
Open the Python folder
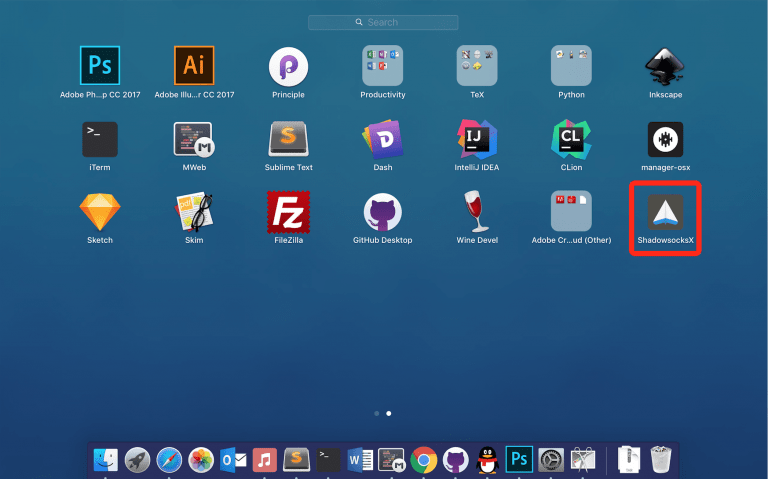[x=571, y=66]
